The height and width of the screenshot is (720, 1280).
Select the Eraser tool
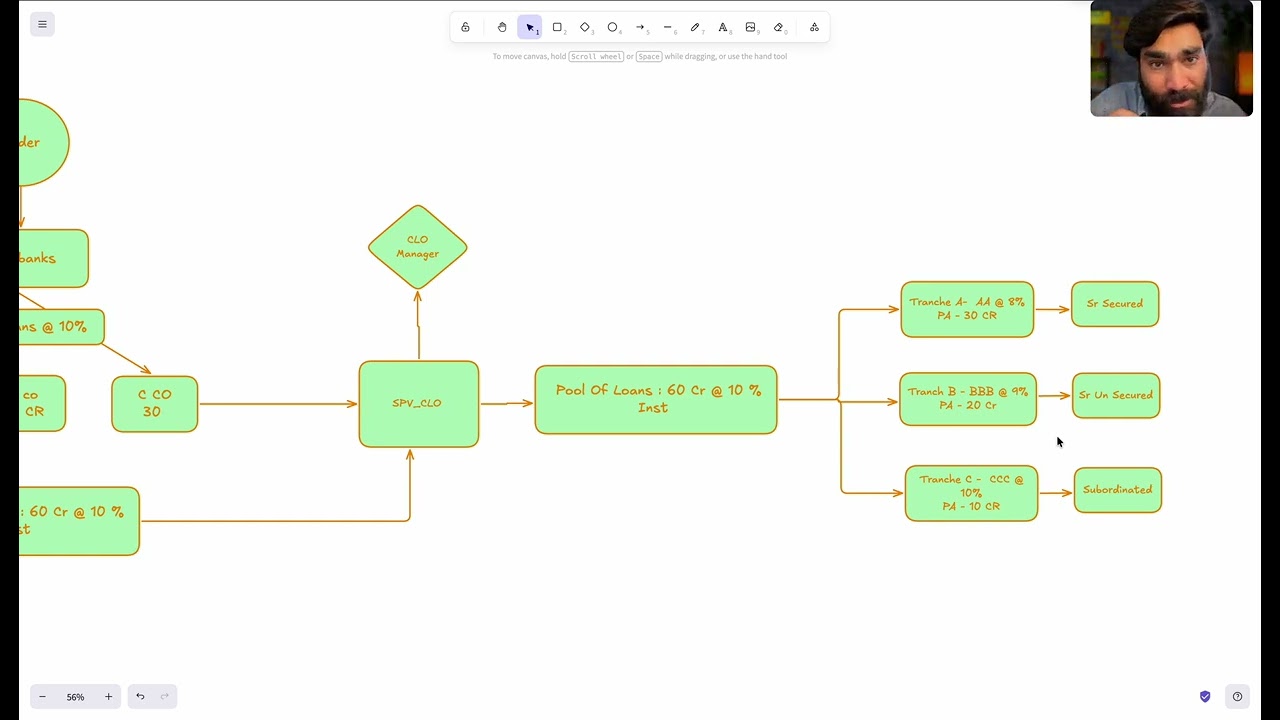(x=779, y=27)
